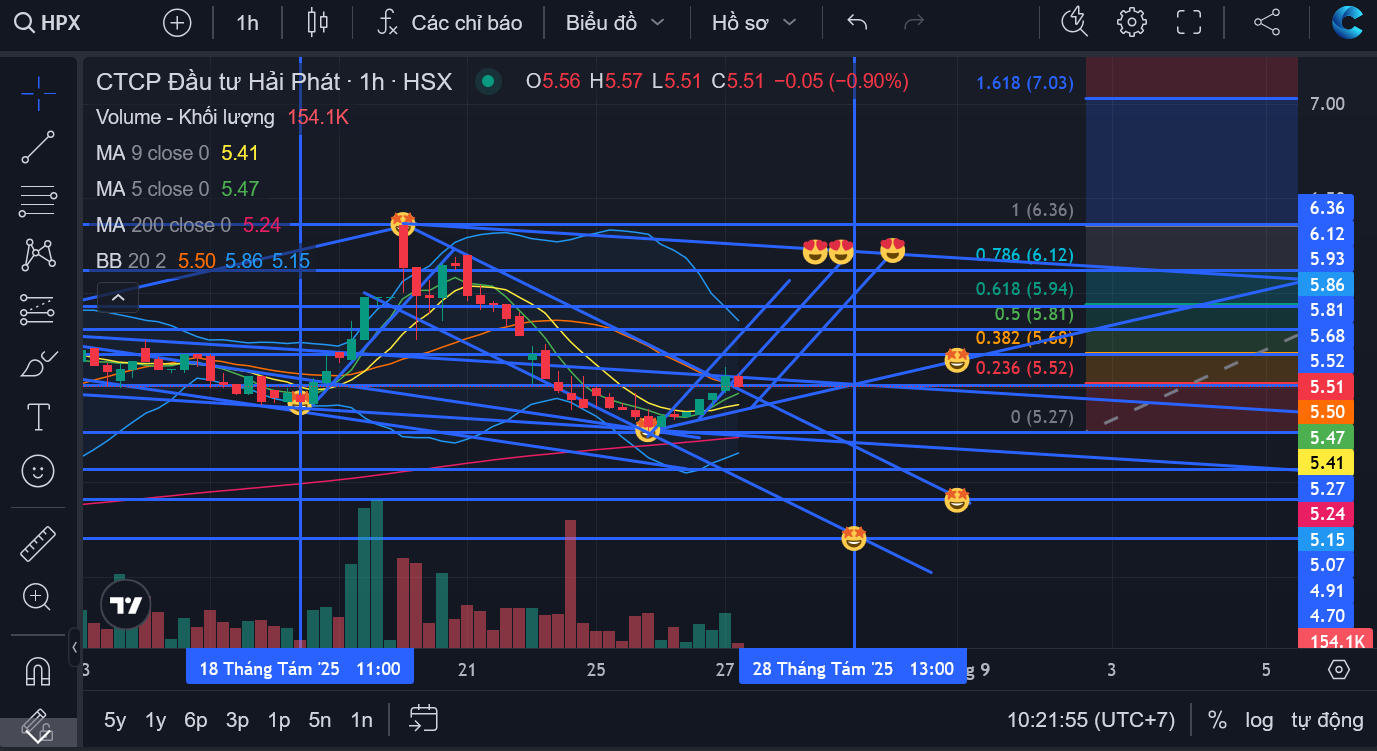Image resolution: width=1377 pixels, height=751 pixels.
Task: Toggle log scale mode
Action: 1259,720
